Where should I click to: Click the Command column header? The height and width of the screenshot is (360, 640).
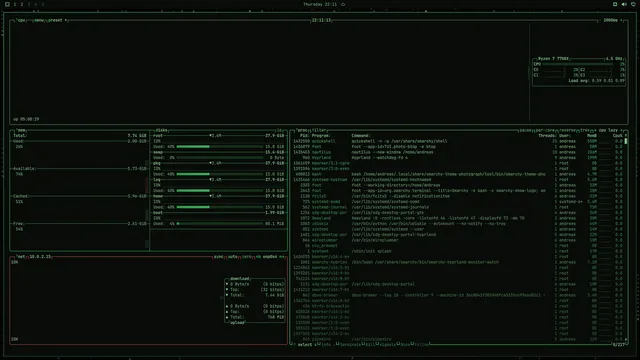pos(361,136)
